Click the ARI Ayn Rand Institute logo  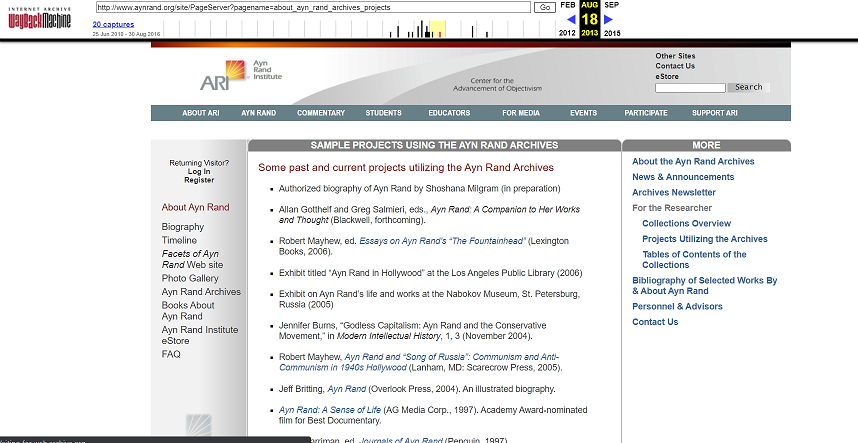click(x=241, y=75)
